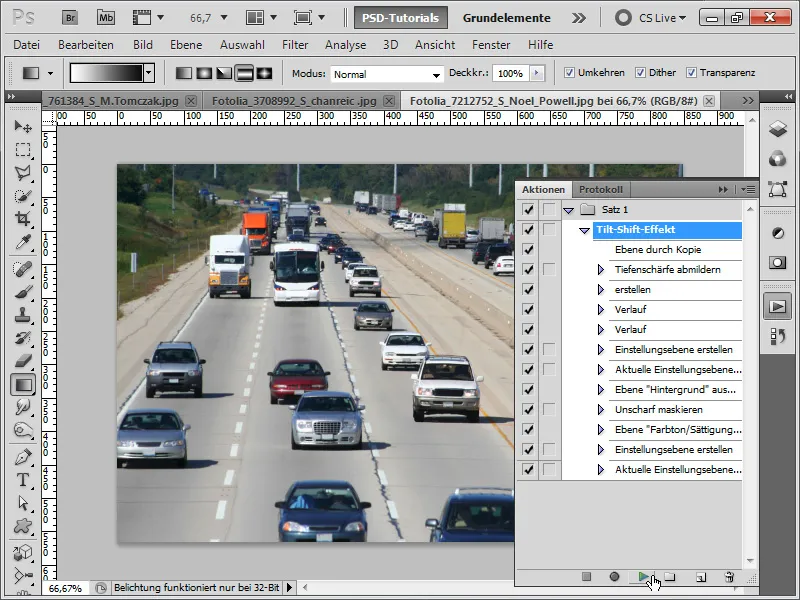Select the Crop tool in toolbox
The image size is (800, 600).
[x=22, y=218]
